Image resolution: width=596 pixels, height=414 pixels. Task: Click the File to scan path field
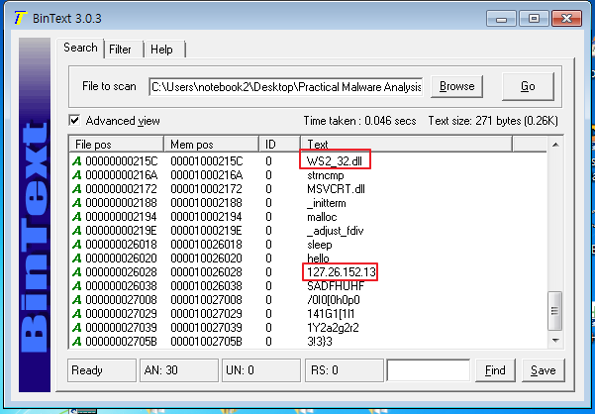coord(286,87)
